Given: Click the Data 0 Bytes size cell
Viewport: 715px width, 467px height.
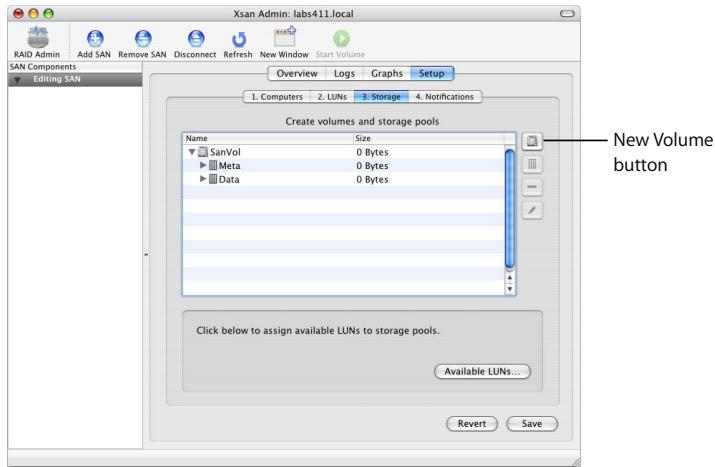Looking at the screenshot, I should click(x=373, y=179).
